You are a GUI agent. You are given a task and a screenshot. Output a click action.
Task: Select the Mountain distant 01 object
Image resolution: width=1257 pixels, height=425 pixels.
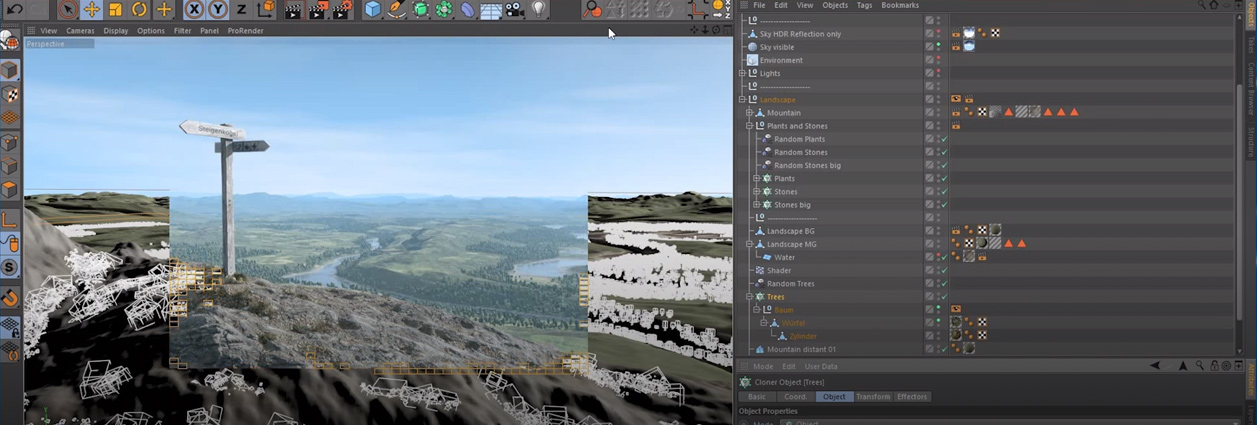pyautogui.click(x=801, y=350)
